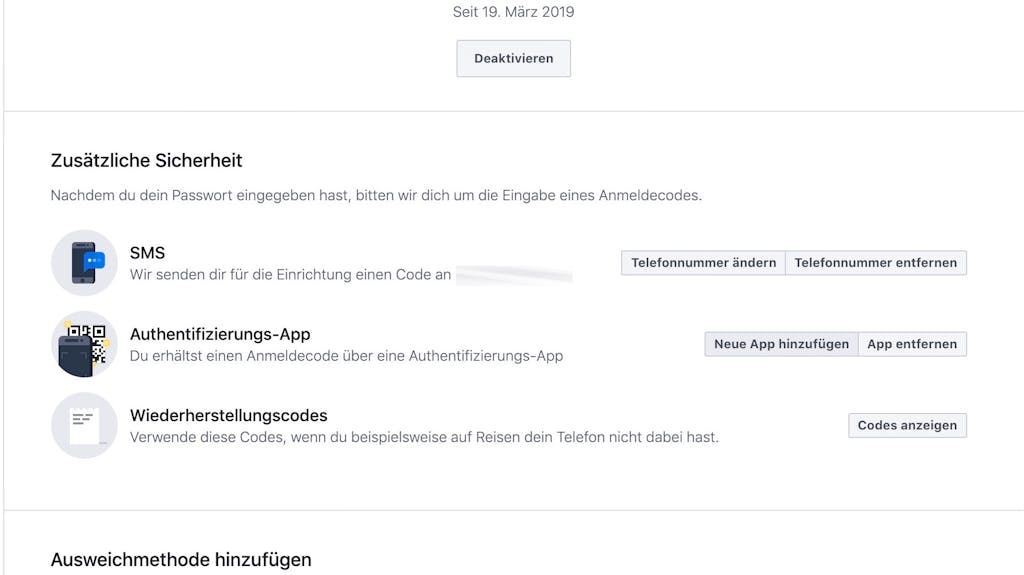
Task: Click Telefonnummer ändern button
Action: (703, 263)
